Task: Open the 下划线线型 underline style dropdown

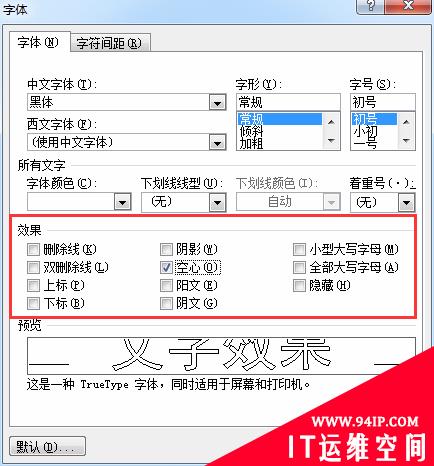Action: pyautogui.click(x=217, y=202)
